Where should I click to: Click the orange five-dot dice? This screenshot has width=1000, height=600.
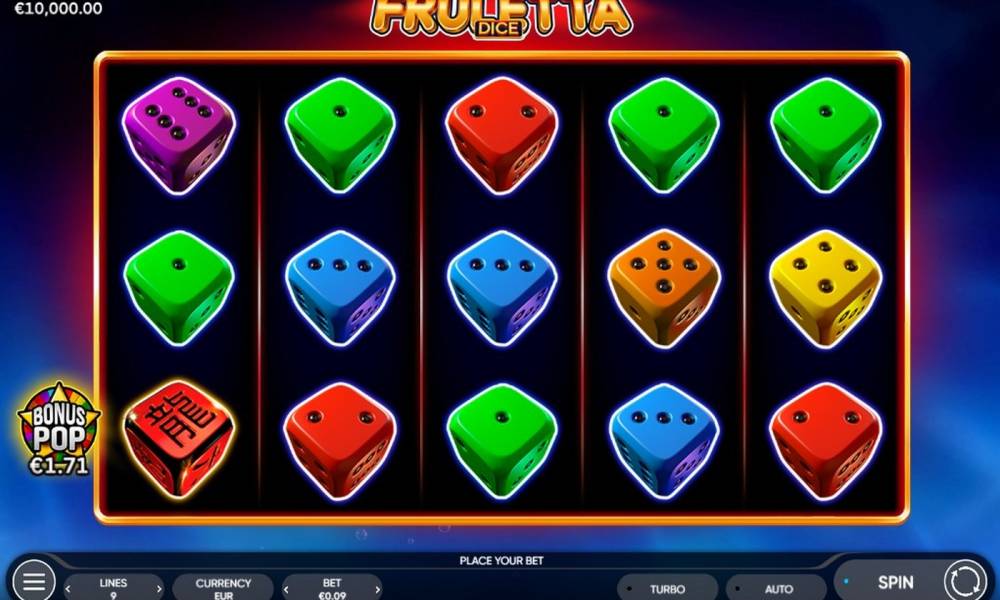point(664,288)
